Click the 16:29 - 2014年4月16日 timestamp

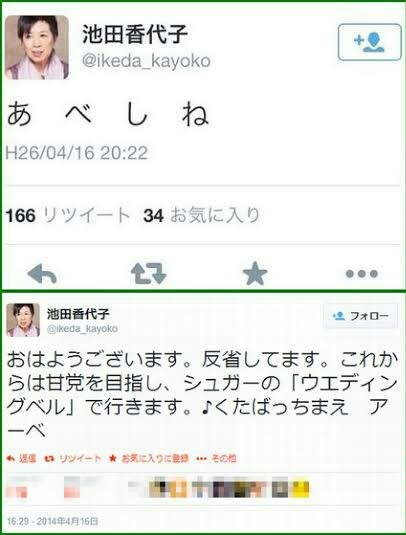coord(53,521)
